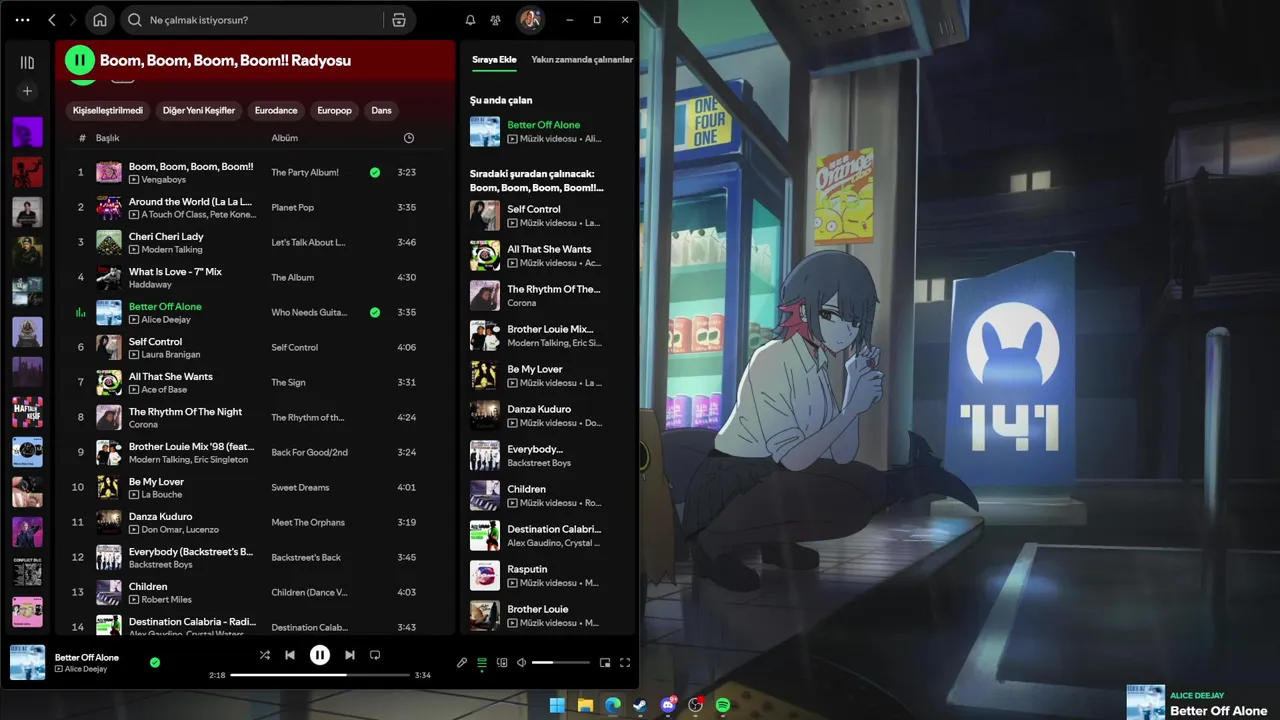Open the now-playing album cover in bottom bar
The image size is (1280, 720).
(x=27, y=662)
